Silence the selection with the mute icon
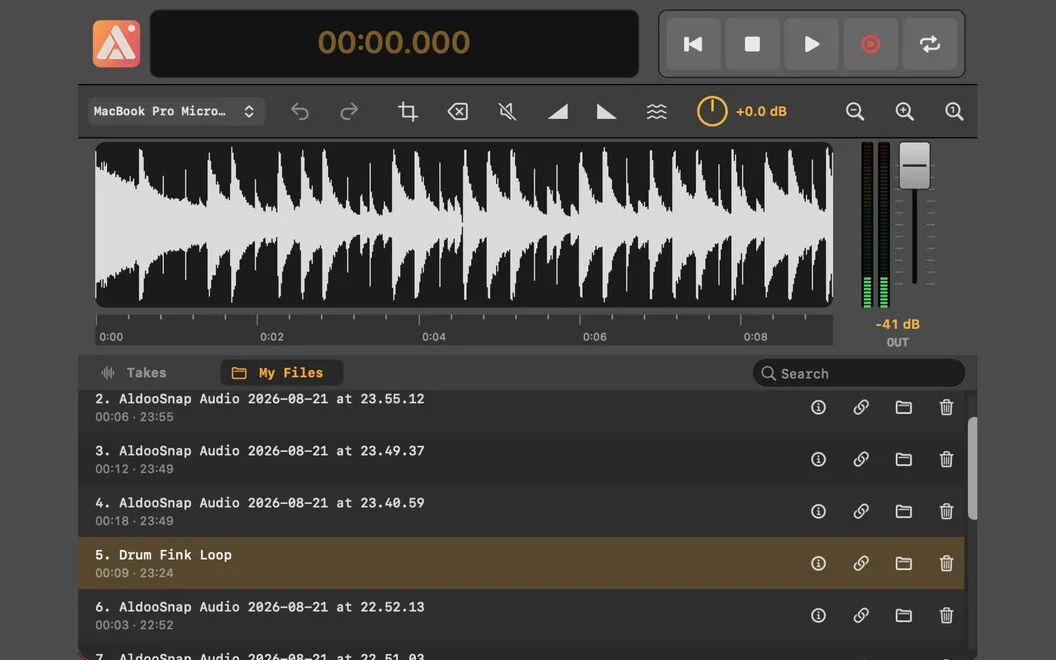The width and height of the screenshot is (1056, 660). (507, 111)
